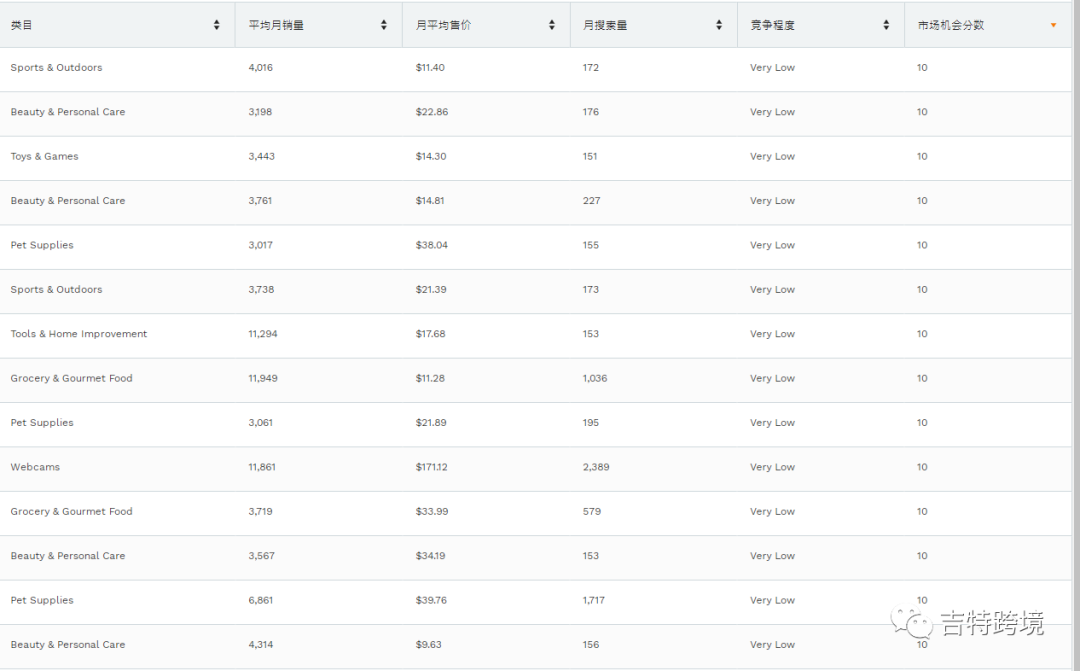Click the 2,389 monthly search value
The height and width of the screenshot is (671, 1080).
coord(596,467)
